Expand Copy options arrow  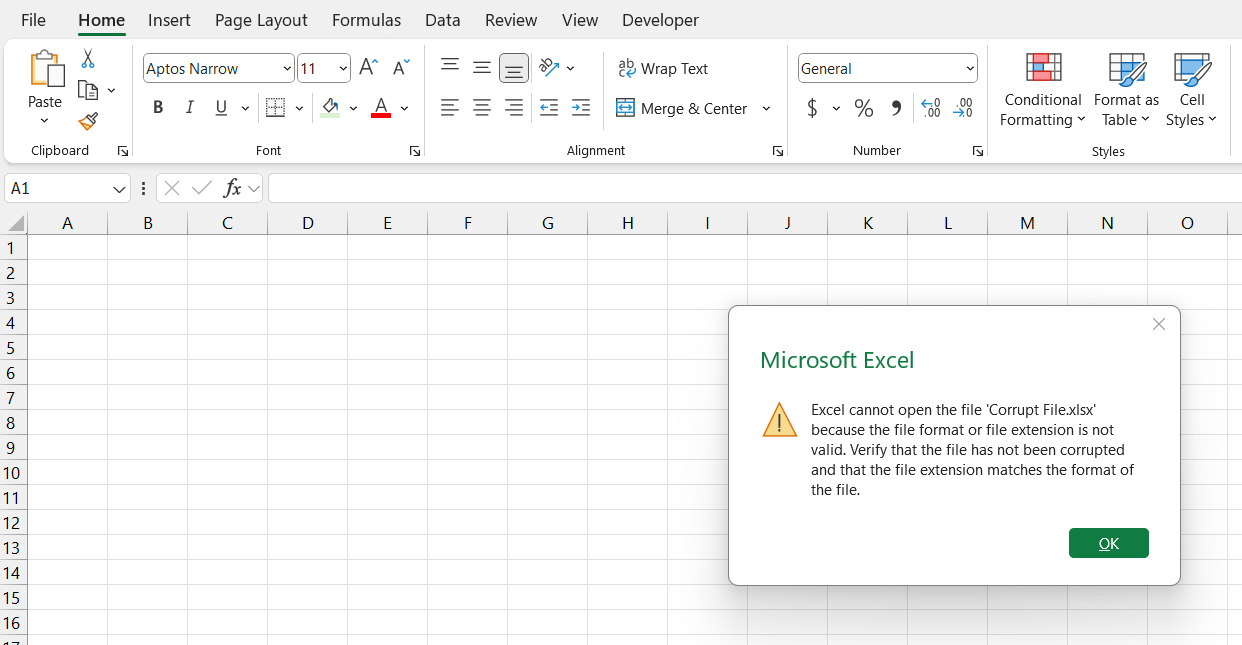click(111, 90)
